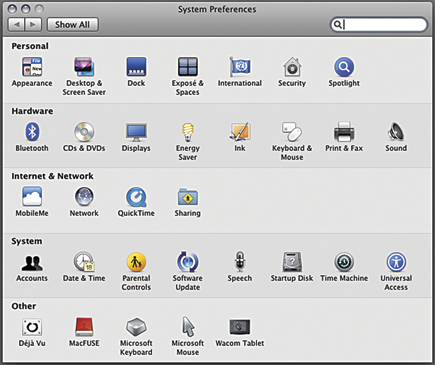Open International settings flag icon

pyautogui.click(x=240, y=67)
